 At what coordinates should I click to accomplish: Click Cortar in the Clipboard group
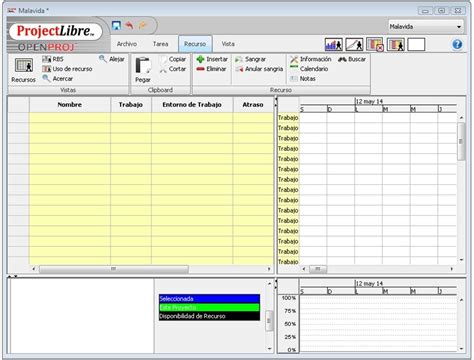[173, 69]
